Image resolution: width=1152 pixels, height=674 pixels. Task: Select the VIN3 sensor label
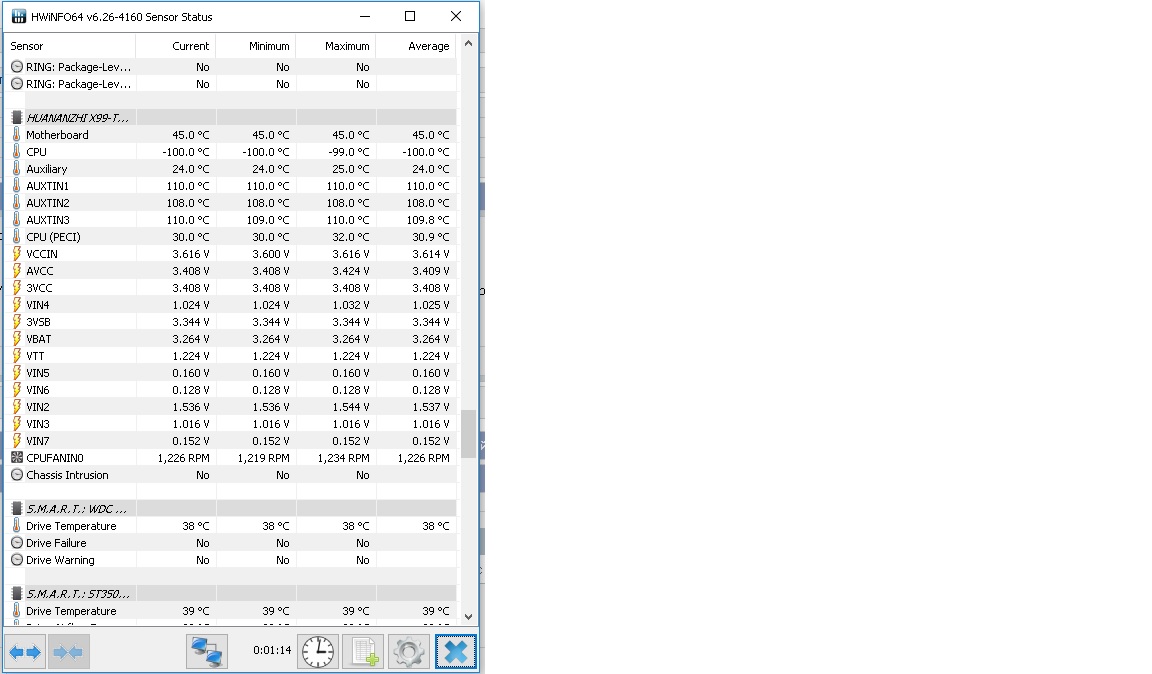37,424
